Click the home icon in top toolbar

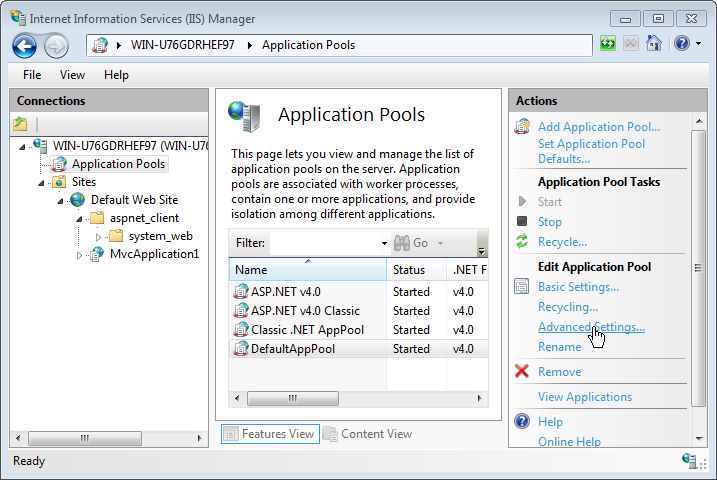tap(654, 44)
